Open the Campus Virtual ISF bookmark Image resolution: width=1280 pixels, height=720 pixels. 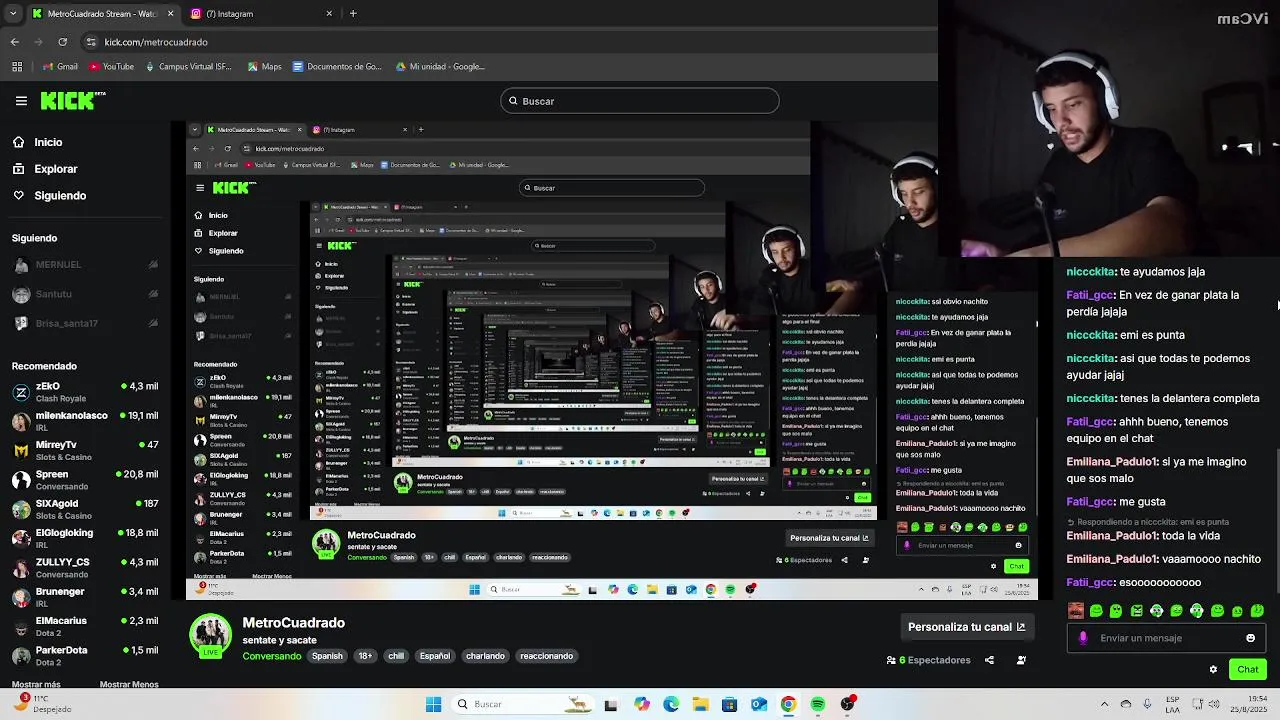(189, 67)
